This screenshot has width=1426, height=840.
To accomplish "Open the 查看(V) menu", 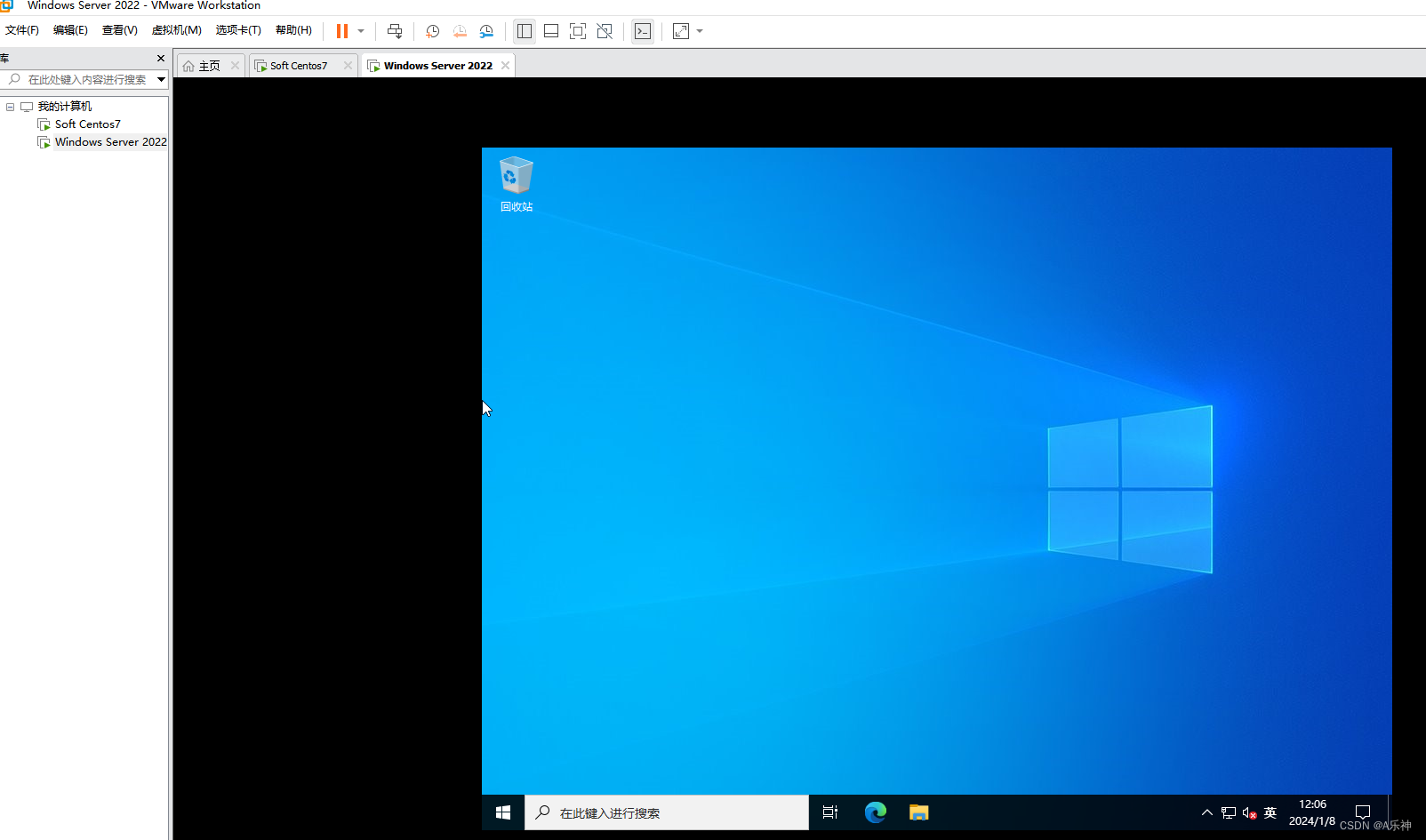I will pos(120,30).
